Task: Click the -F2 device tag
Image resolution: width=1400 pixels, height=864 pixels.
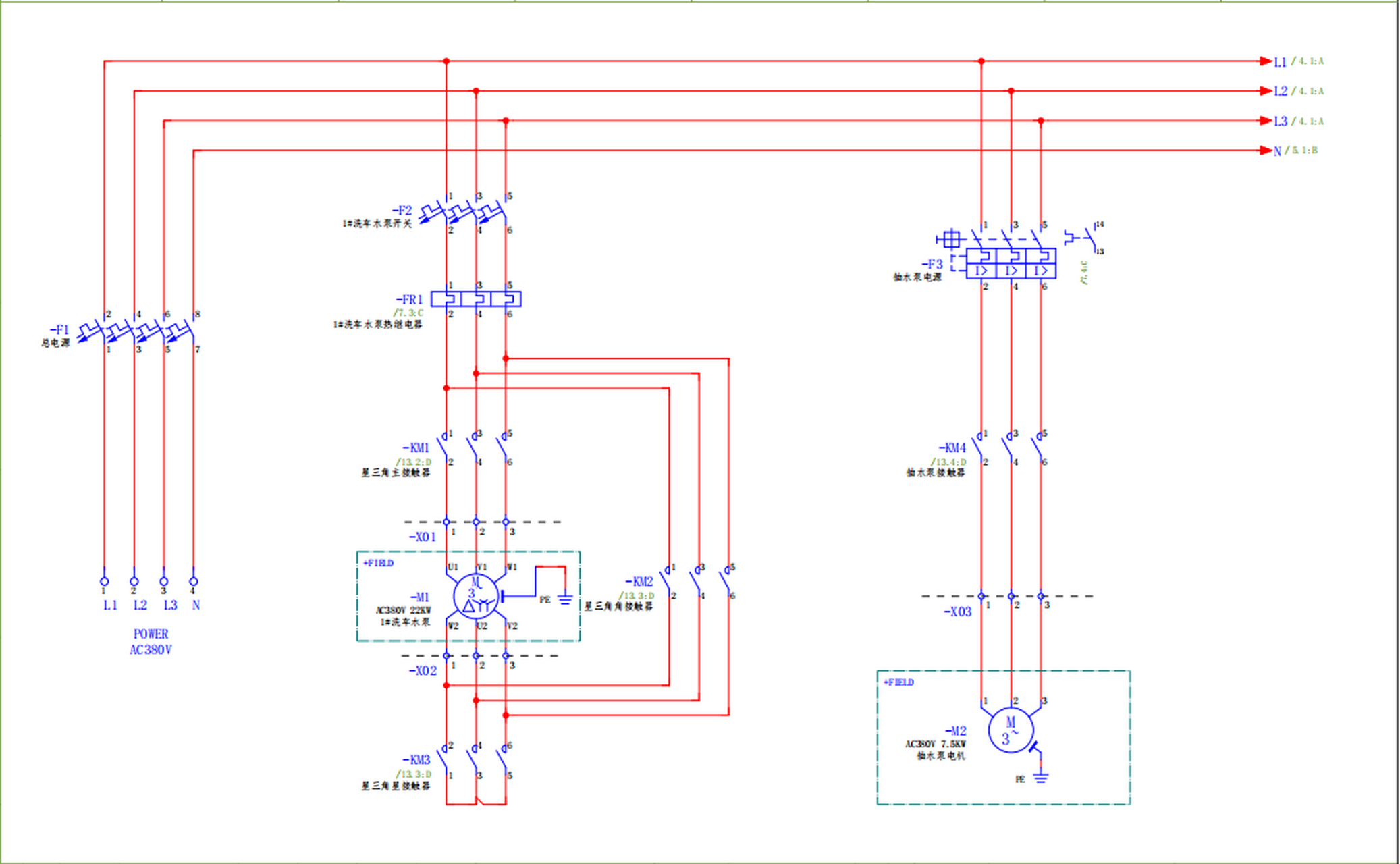Action: (x=402, y=211)
